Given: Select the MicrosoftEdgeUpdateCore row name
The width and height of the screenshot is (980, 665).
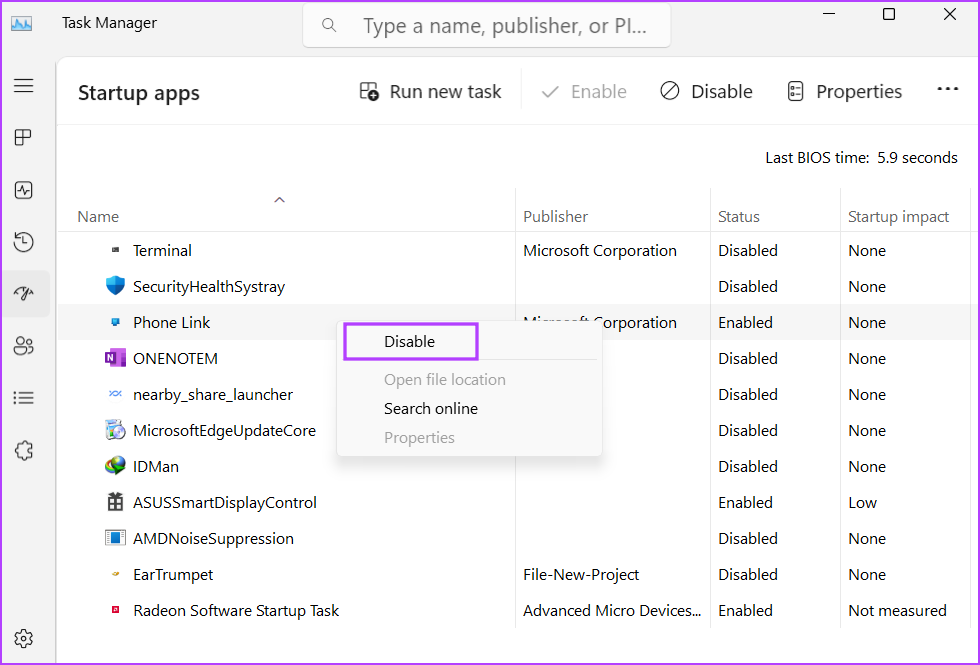Looking at the screenshot, I should coord(224,431).
